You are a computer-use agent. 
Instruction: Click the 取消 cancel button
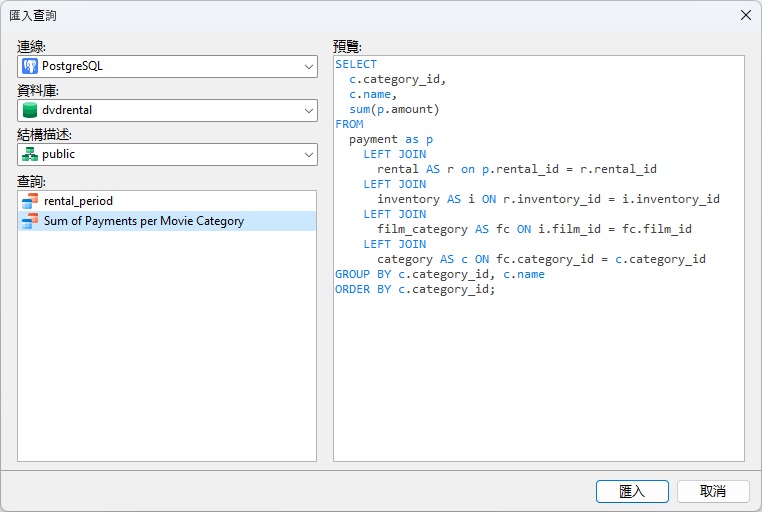(713, 491)
